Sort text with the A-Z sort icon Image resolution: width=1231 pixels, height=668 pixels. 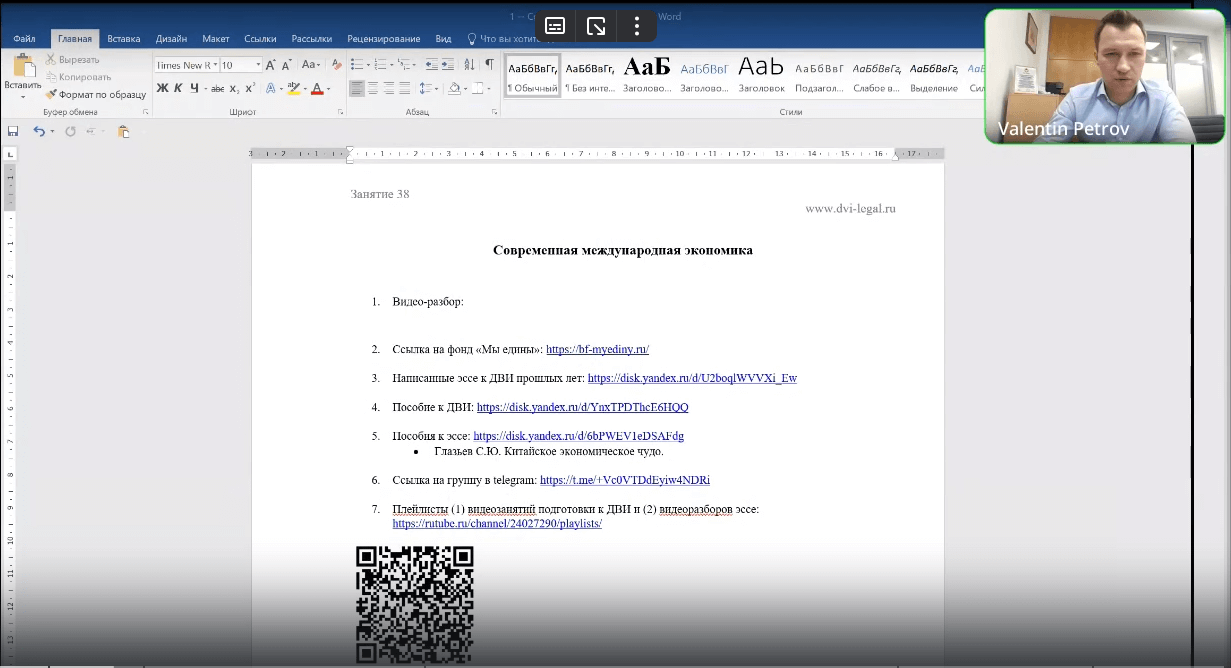[470, 65]
